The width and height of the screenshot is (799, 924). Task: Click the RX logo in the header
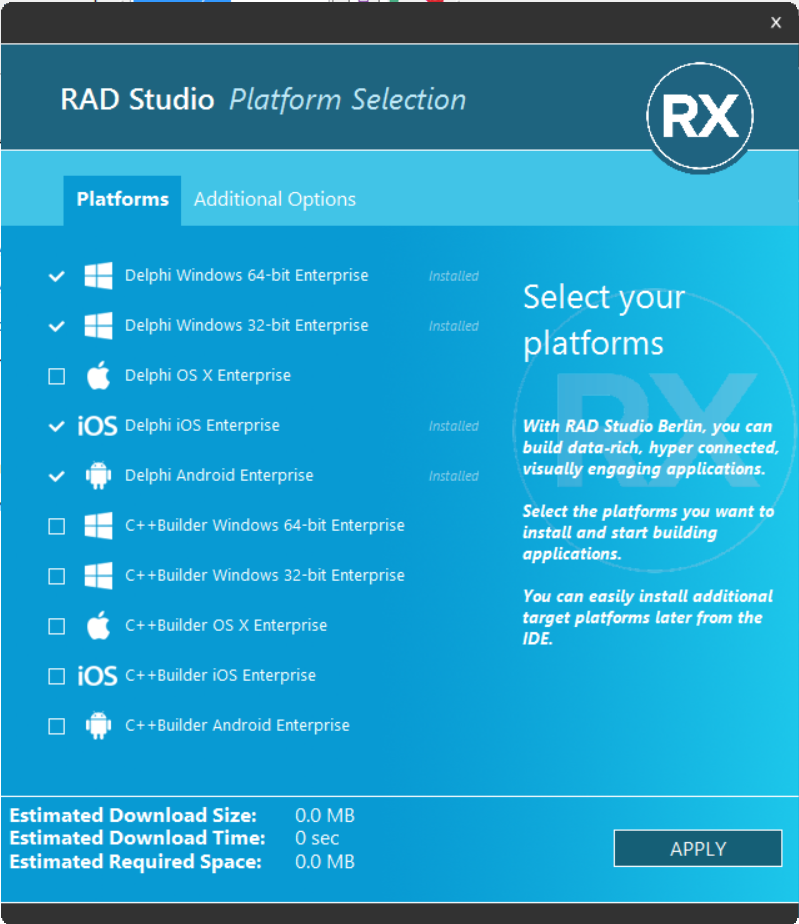700,116
